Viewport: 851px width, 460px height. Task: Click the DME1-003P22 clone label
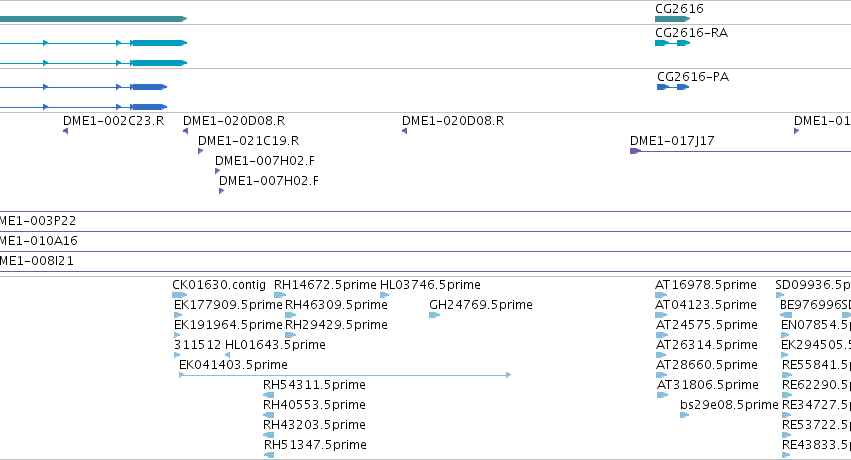click(38, 221)
